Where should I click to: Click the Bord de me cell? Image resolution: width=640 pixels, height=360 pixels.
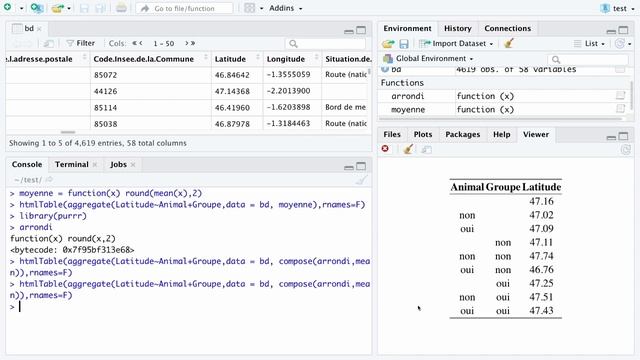tap(346, 107)
